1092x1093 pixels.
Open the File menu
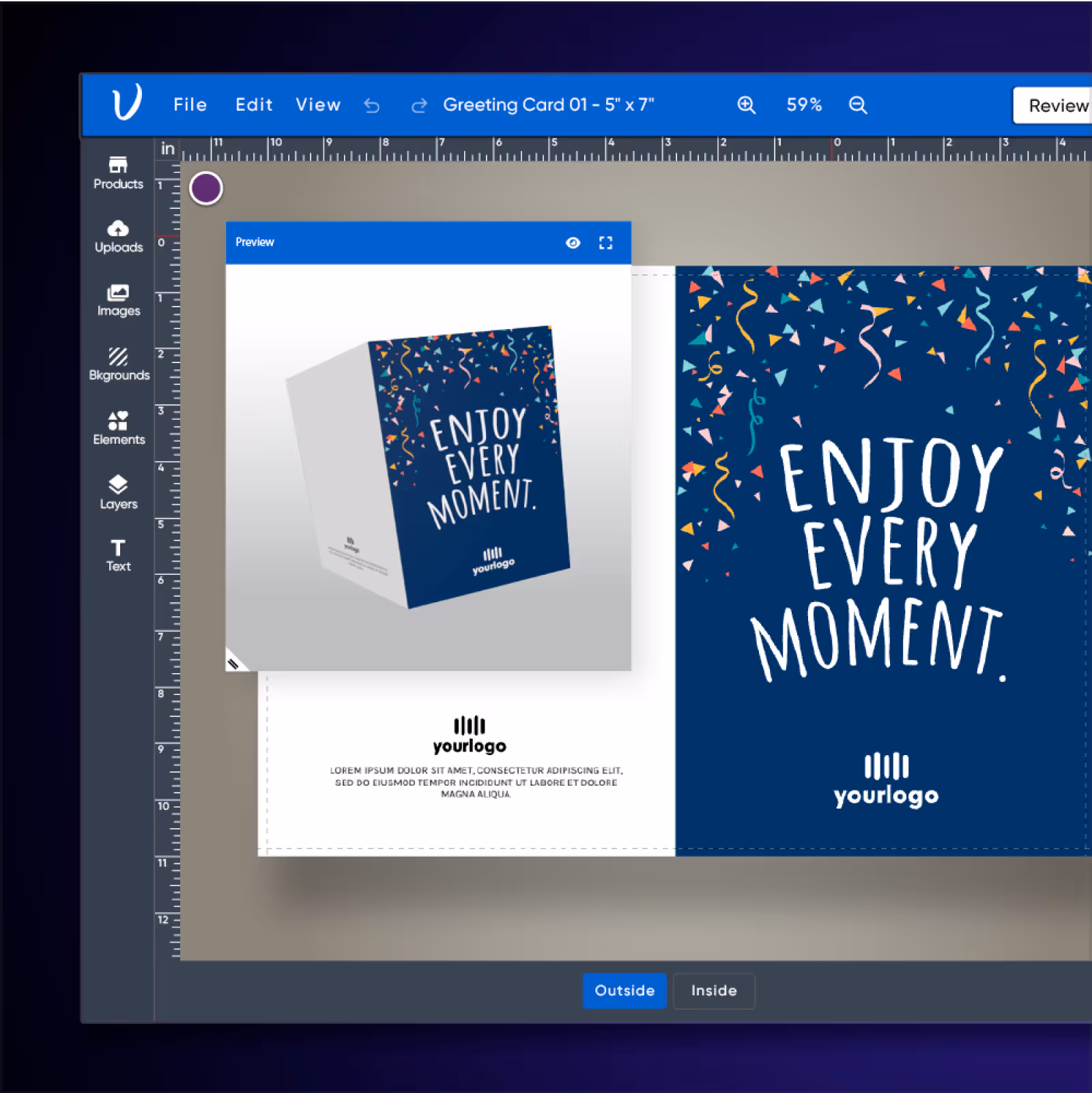coord(190,104)
